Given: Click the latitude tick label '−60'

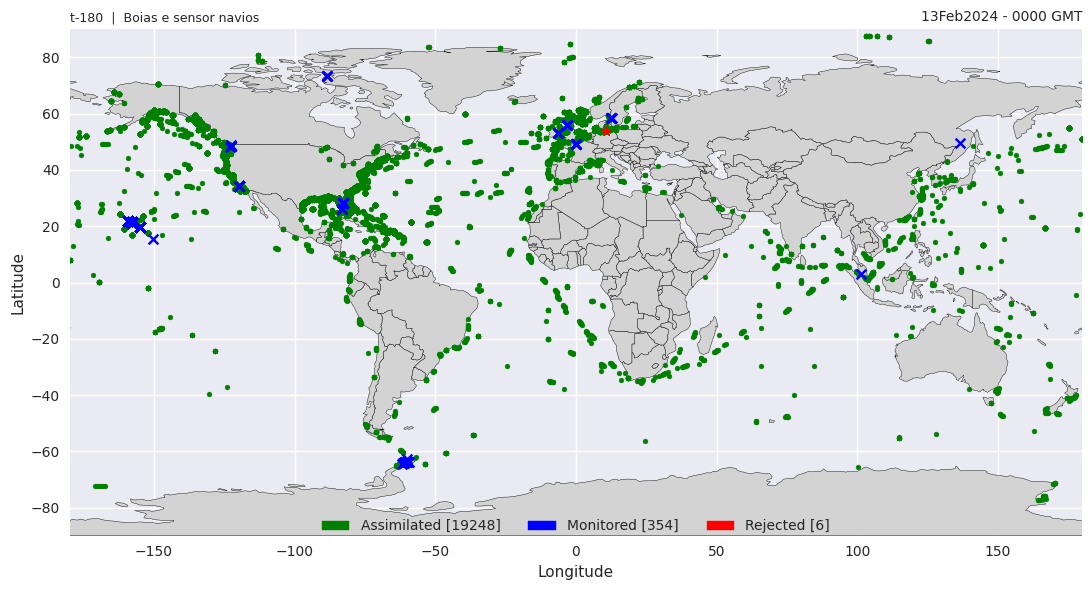Looking at the screenshot, I should point(46,452).
